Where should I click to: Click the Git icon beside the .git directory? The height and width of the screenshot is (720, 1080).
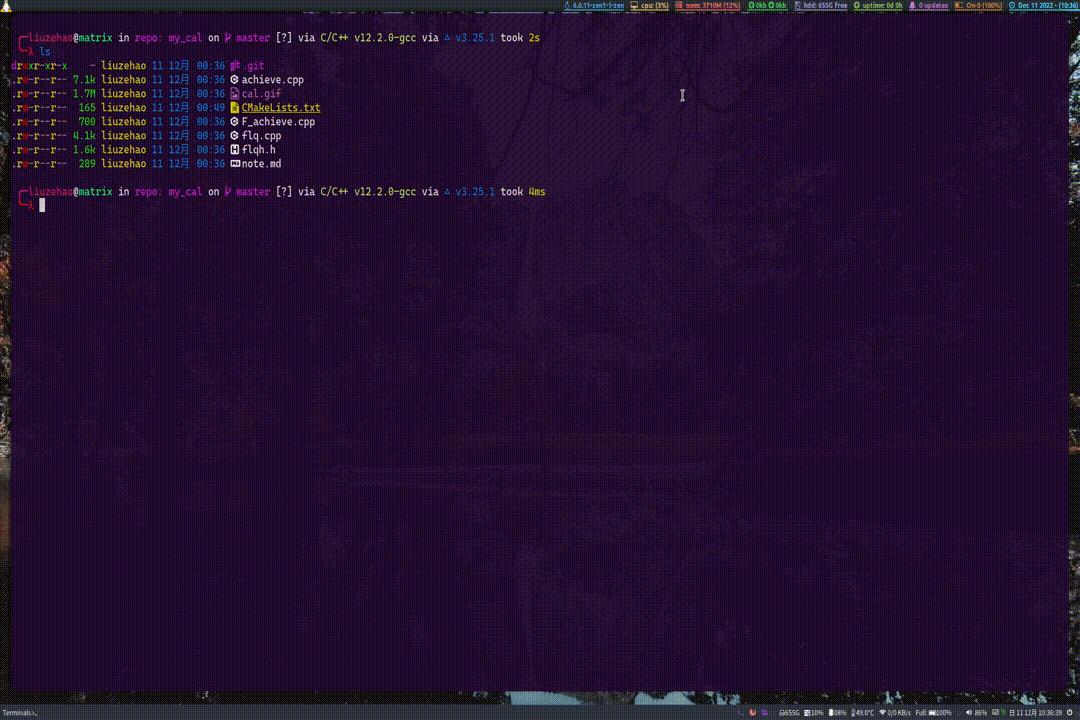coord(234,65)
